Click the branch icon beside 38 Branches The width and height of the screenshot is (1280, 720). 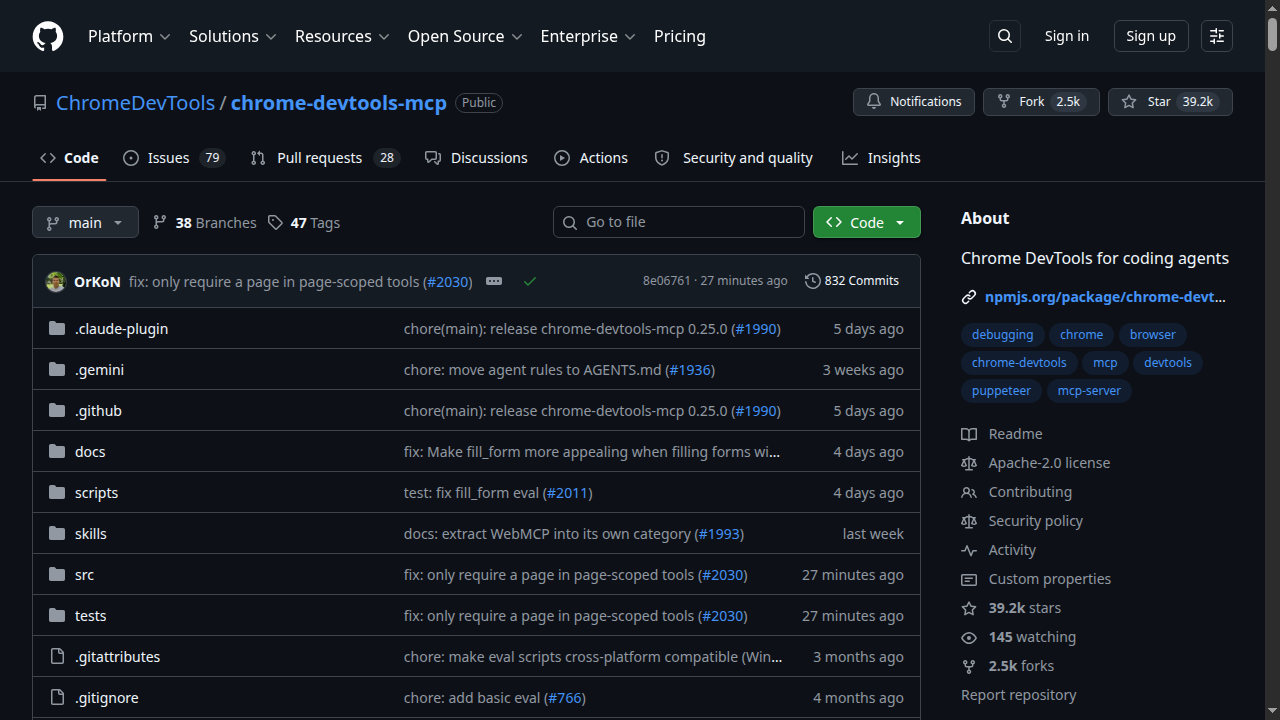160,222
